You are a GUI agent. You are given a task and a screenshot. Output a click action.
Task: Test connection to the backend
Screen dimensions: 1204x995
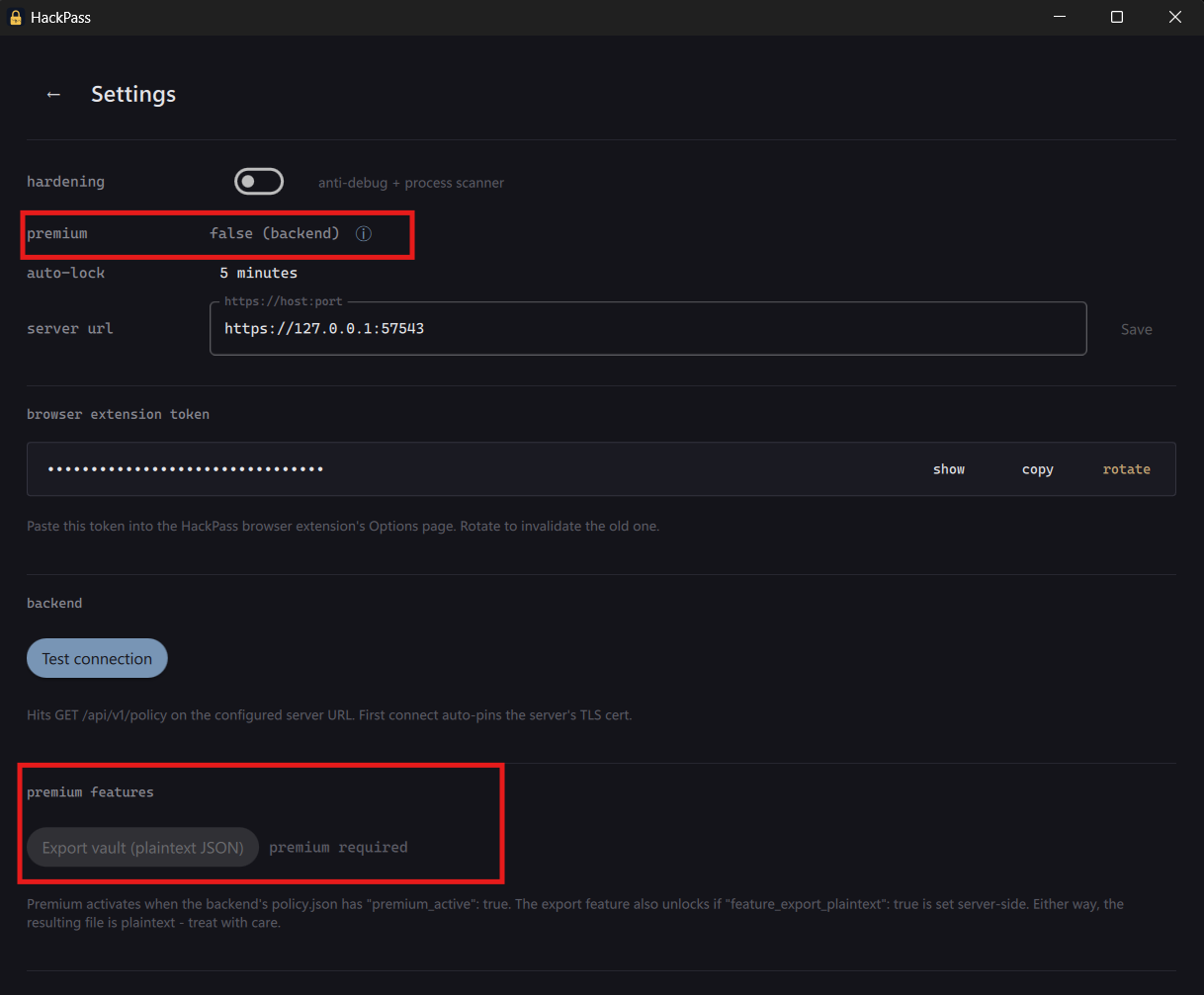97,658
